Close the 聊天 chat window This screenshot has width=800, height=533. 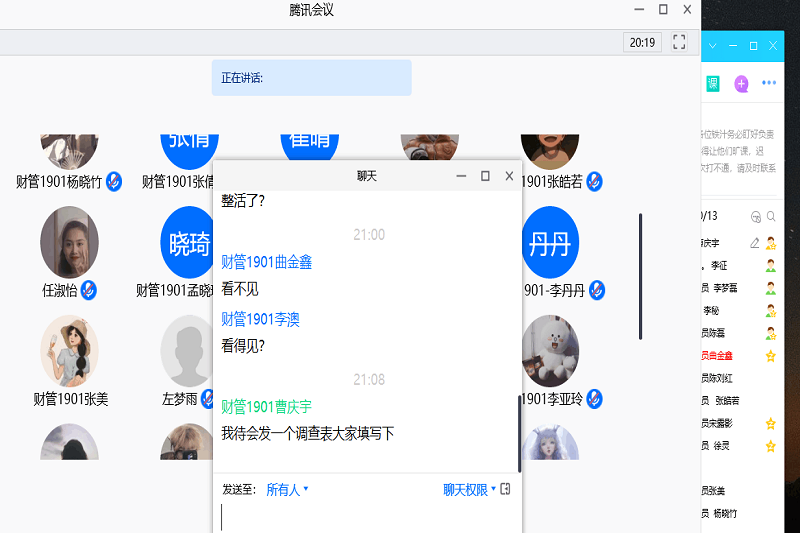point(509,176)
